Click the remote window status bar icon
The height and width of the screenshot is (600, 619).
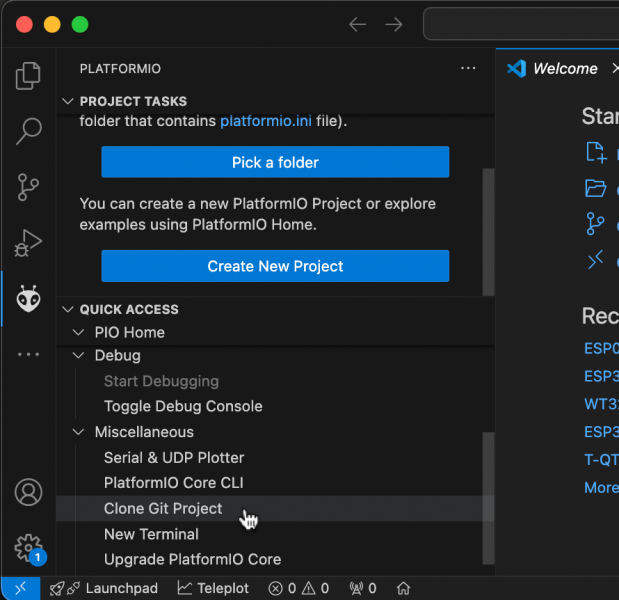(x=19, y=588)
